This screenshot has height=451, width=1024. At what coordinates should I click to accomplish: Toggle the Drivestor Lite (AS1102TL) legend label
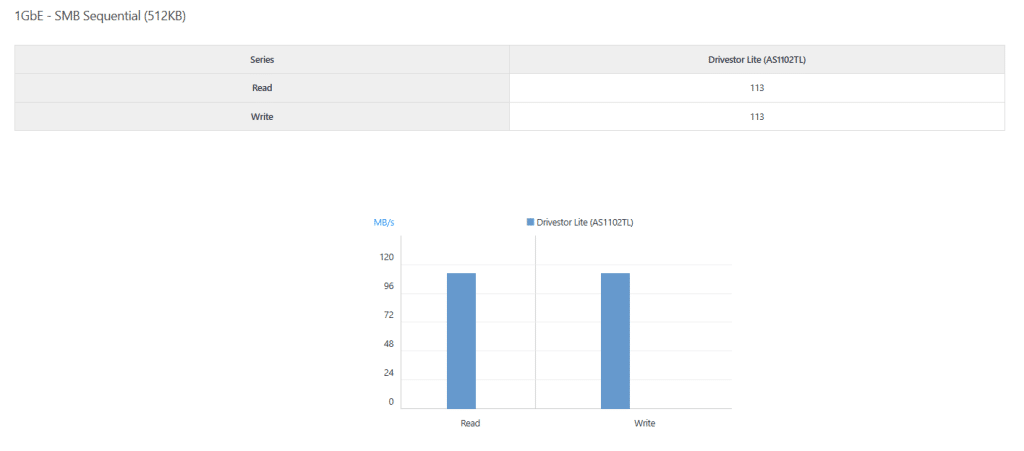[x=585, y=222]
